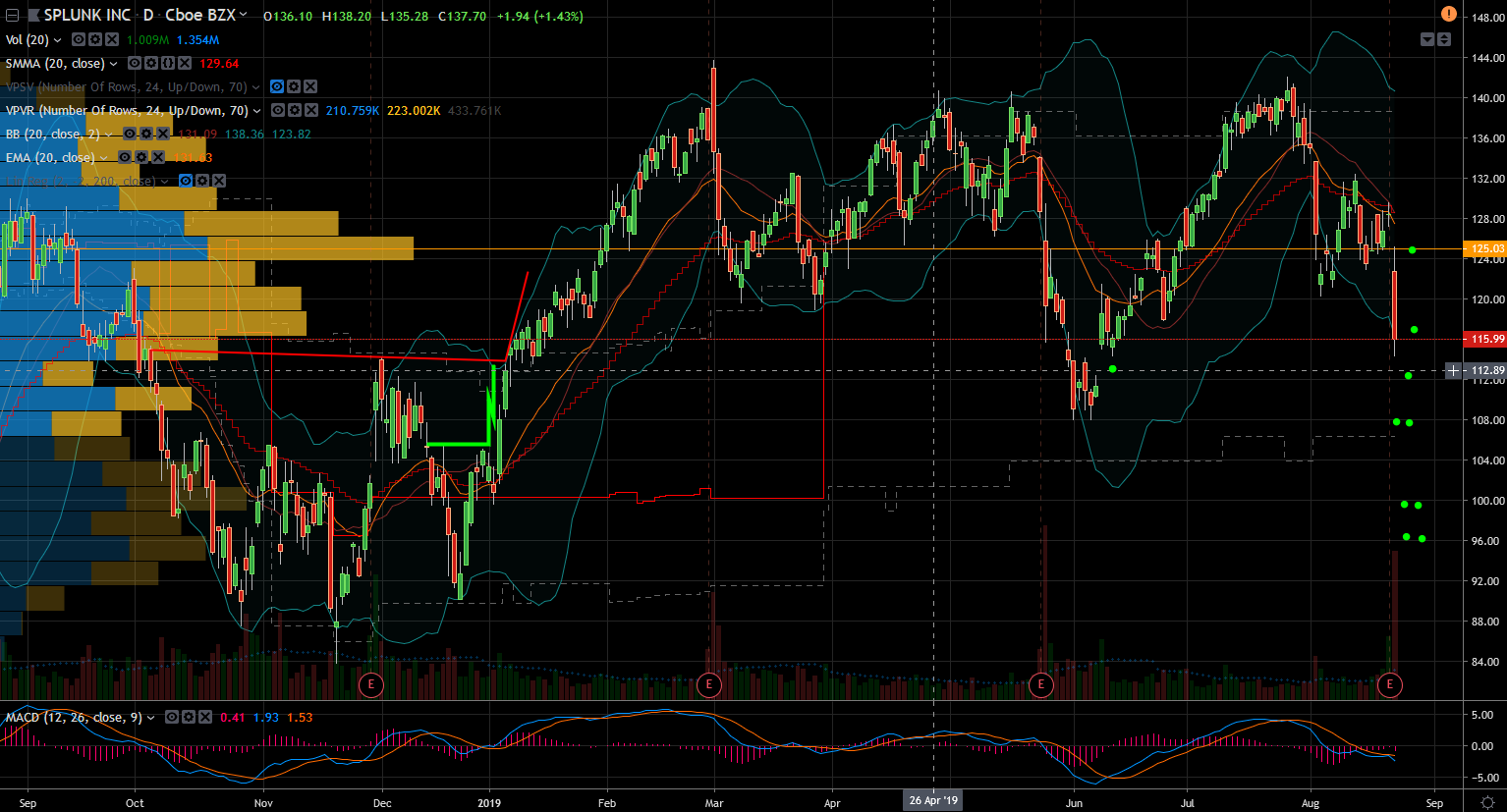1507x812 pixels.
Task: Click the up-down arrows pane button
Action: (x=1443, y=39)
